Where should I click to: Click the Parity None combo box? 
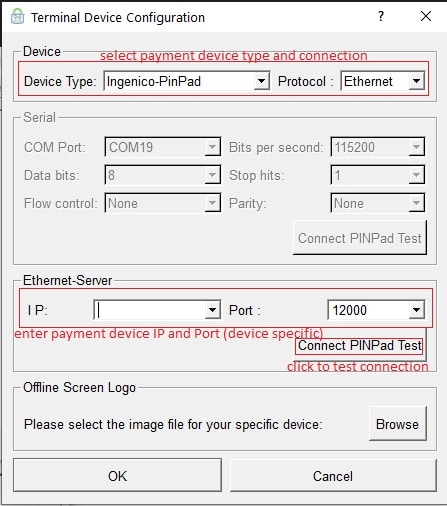(377, 203)
